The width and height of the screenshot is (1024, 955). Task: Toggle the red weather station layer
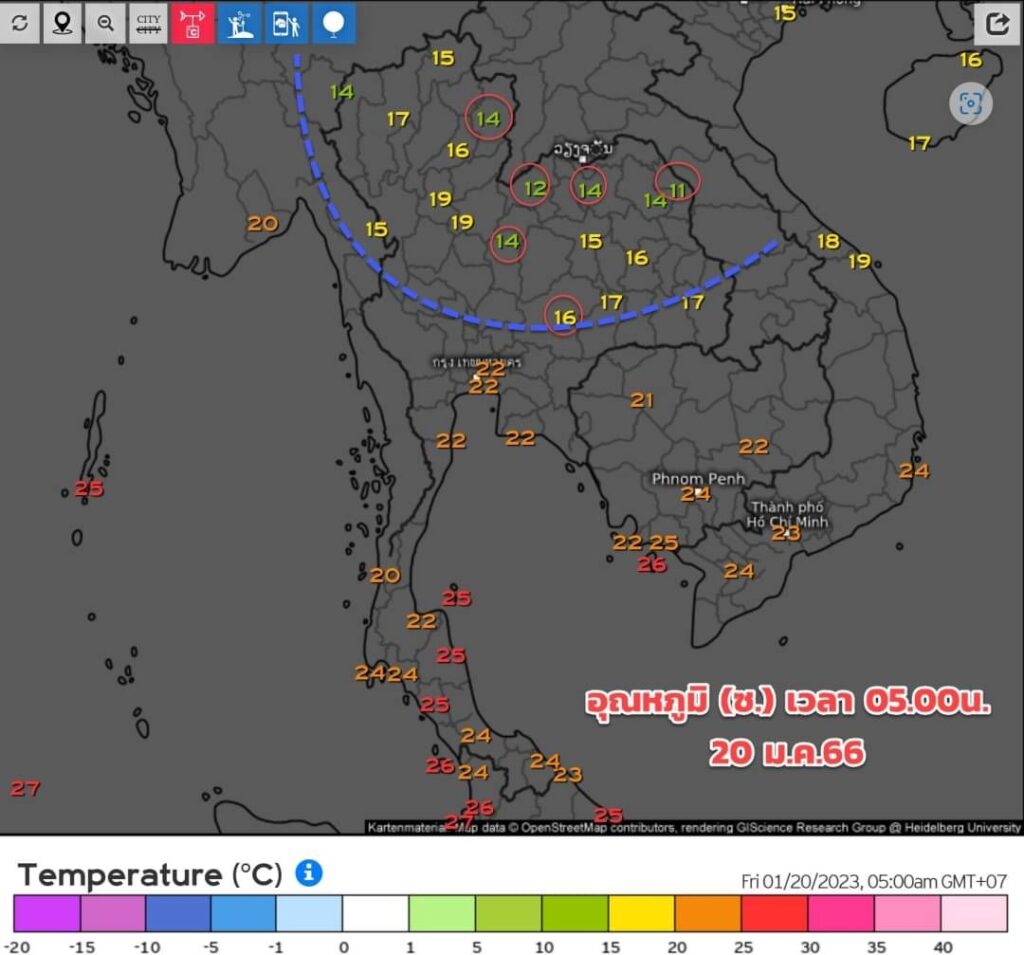point(193,22)
